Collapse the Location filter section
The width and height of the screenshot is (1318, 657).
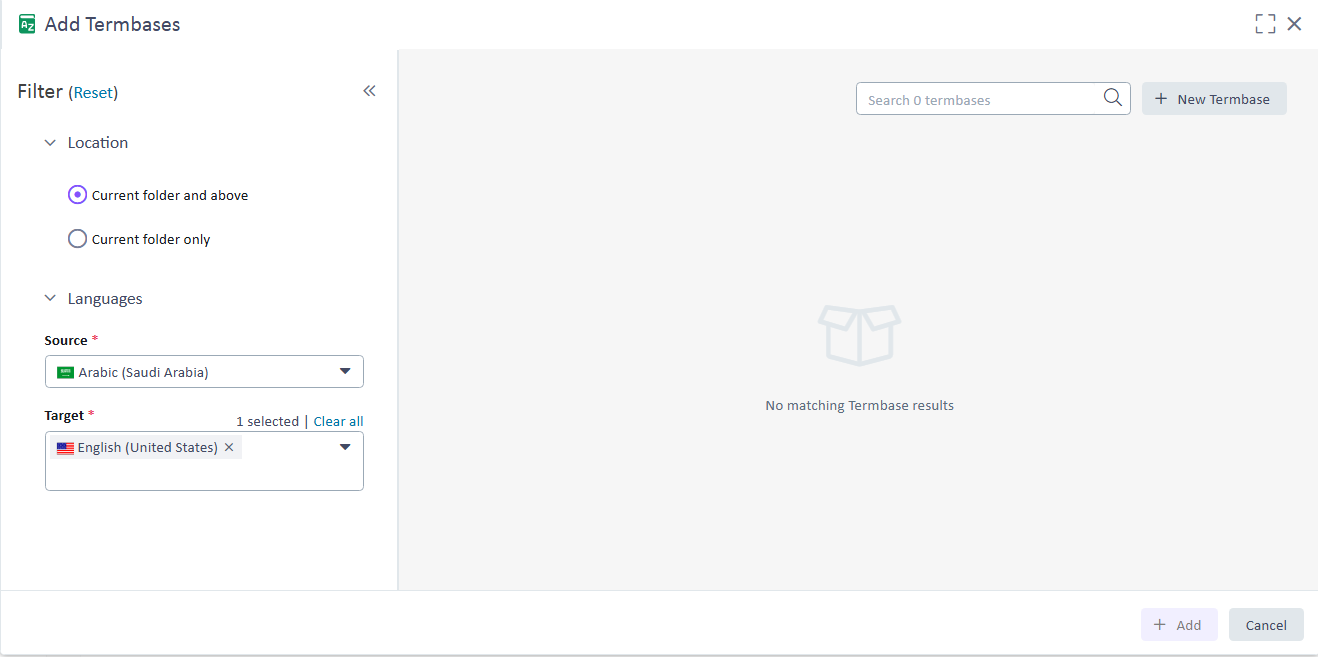[x=50, y=143]
